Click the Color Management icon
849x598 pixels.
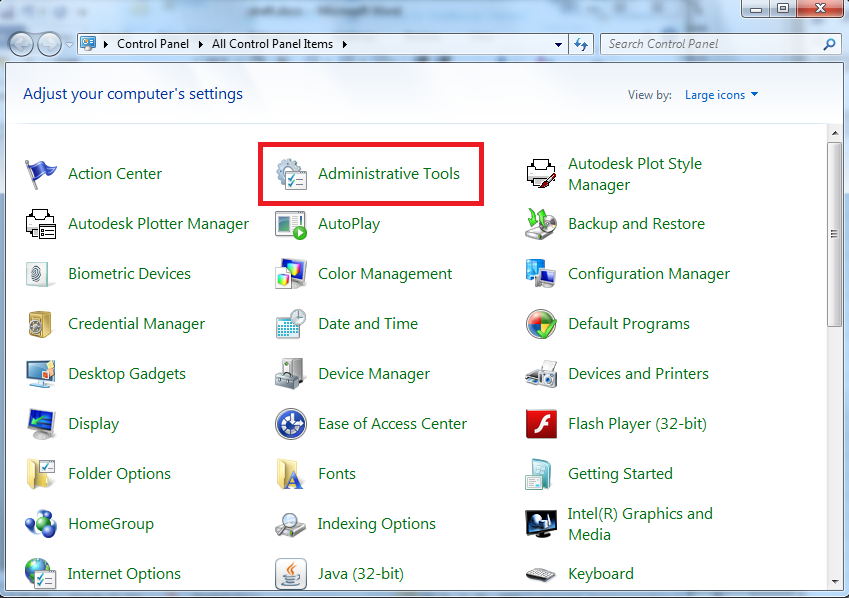pos(291,274)
